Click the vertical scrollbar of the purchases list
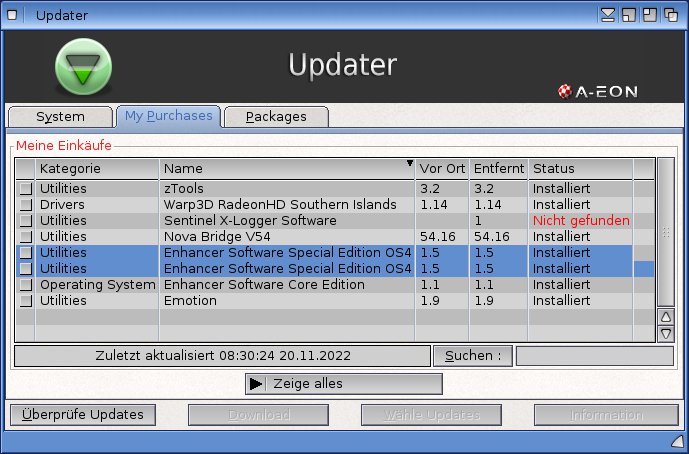The height and width of the screenshot is (454, 689). [x=666, y=232]
